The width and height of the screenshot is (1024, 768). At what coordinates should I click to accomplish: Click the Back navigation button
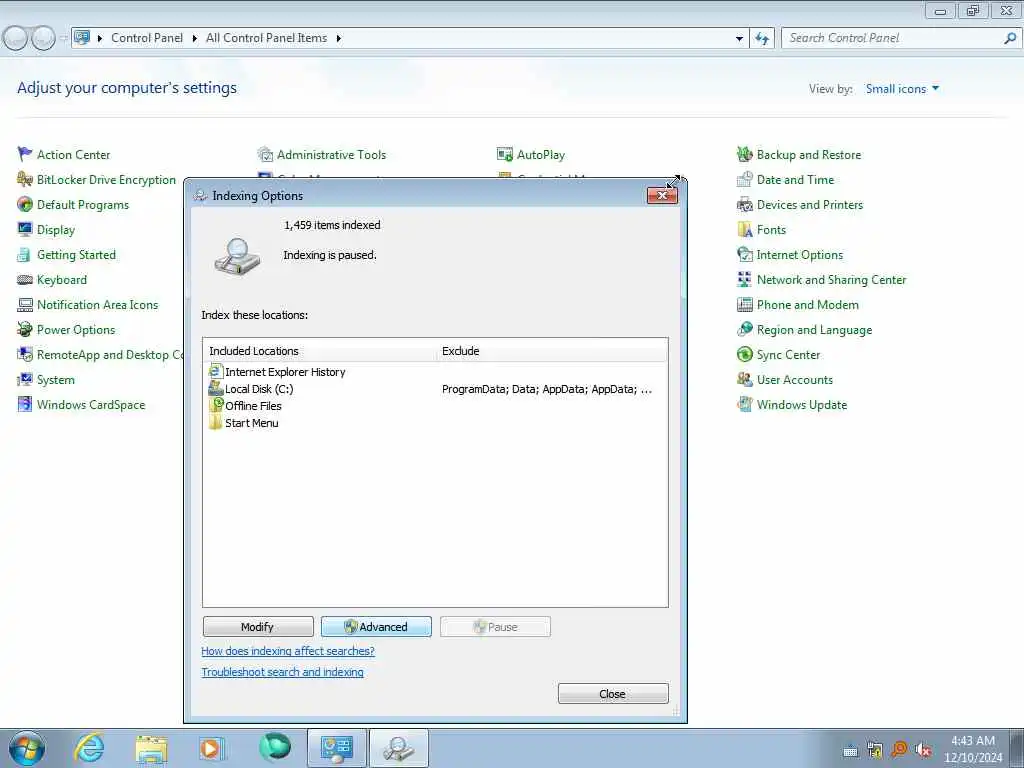coord(16,39)
